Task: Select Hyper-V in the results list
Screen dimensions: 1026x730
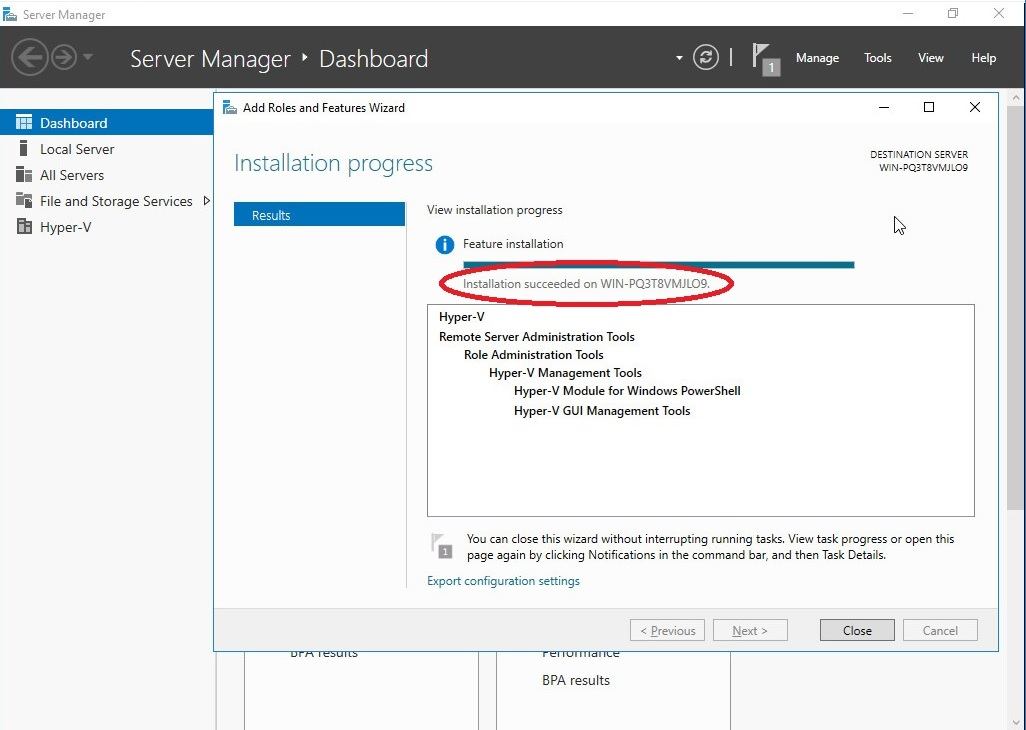Action: [461, 317]
